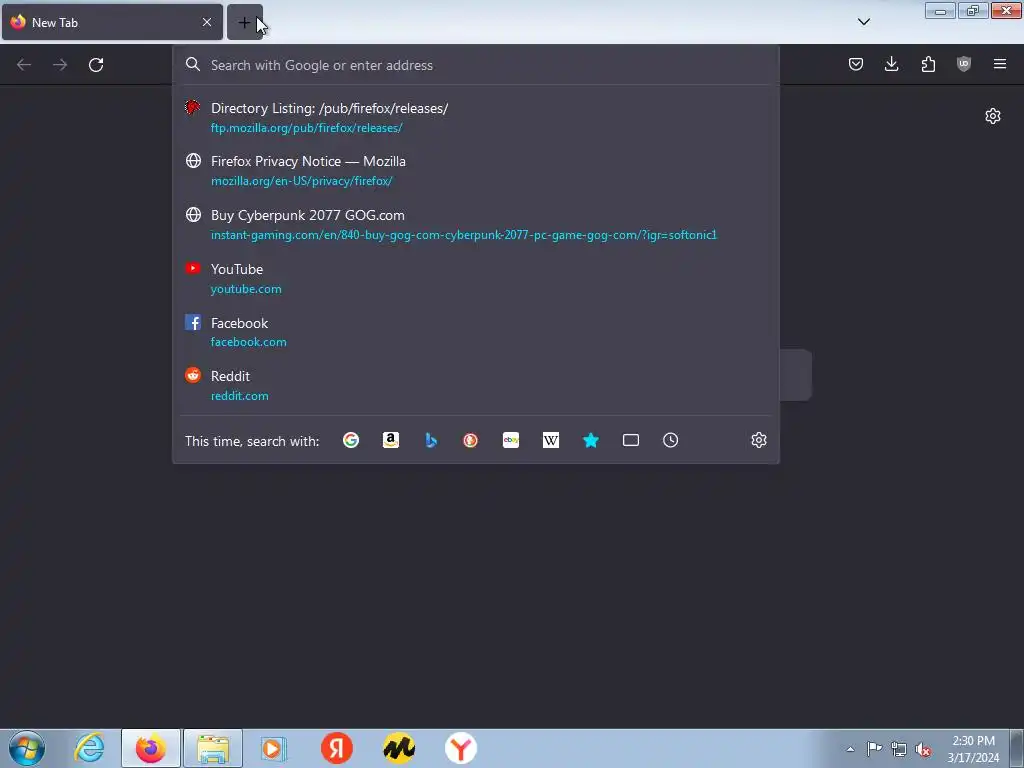Open Yandex red icon on taskbar
Viewport: 1024px width, 768px height.
click(x=337, y=748)
